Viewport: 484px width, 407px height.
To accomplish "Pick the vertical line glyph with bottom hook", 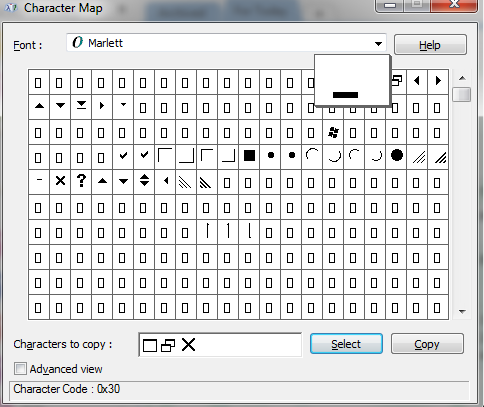I will (x=249, y=231).
